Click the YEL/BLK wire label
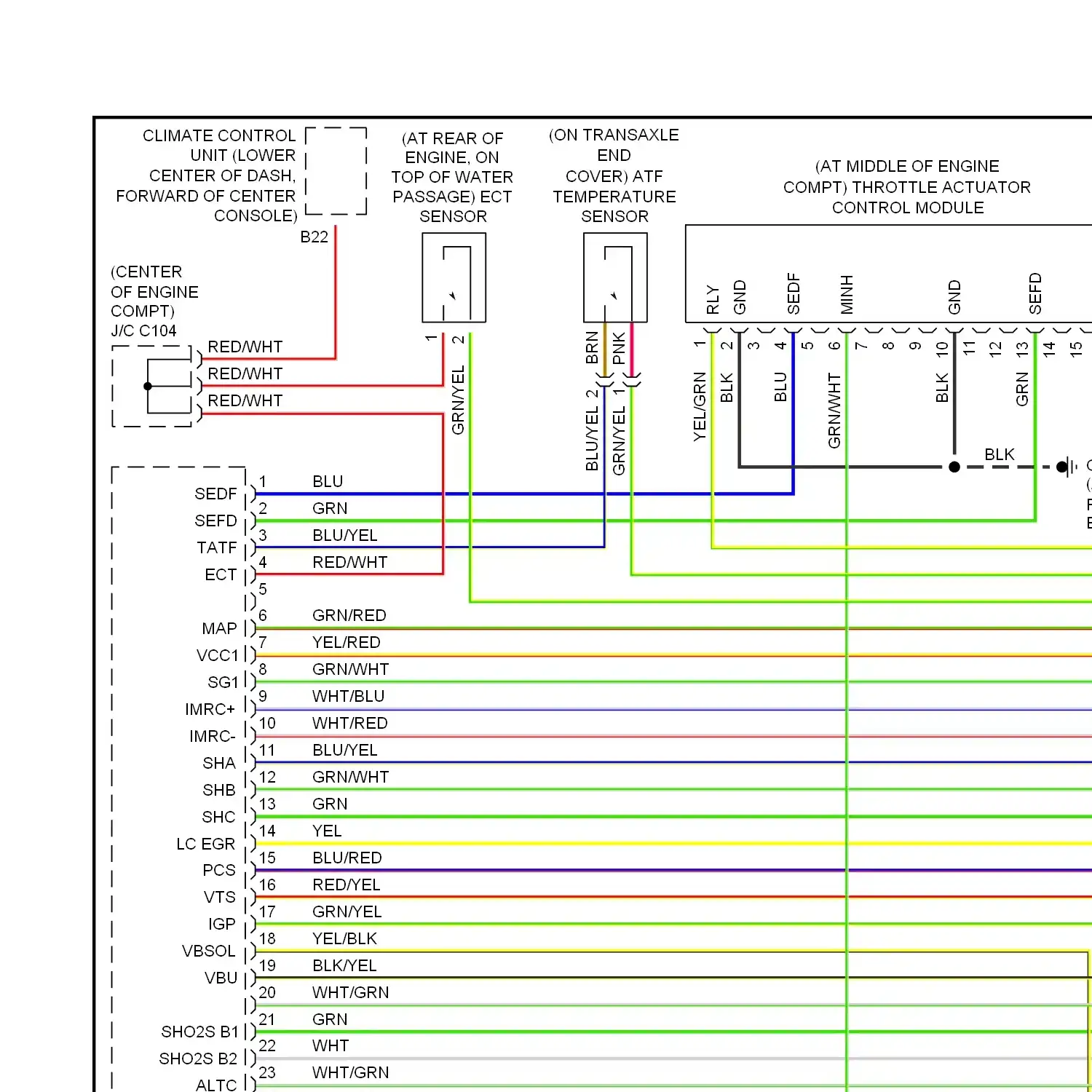The image size is (1092, 1092). point(345,938)
